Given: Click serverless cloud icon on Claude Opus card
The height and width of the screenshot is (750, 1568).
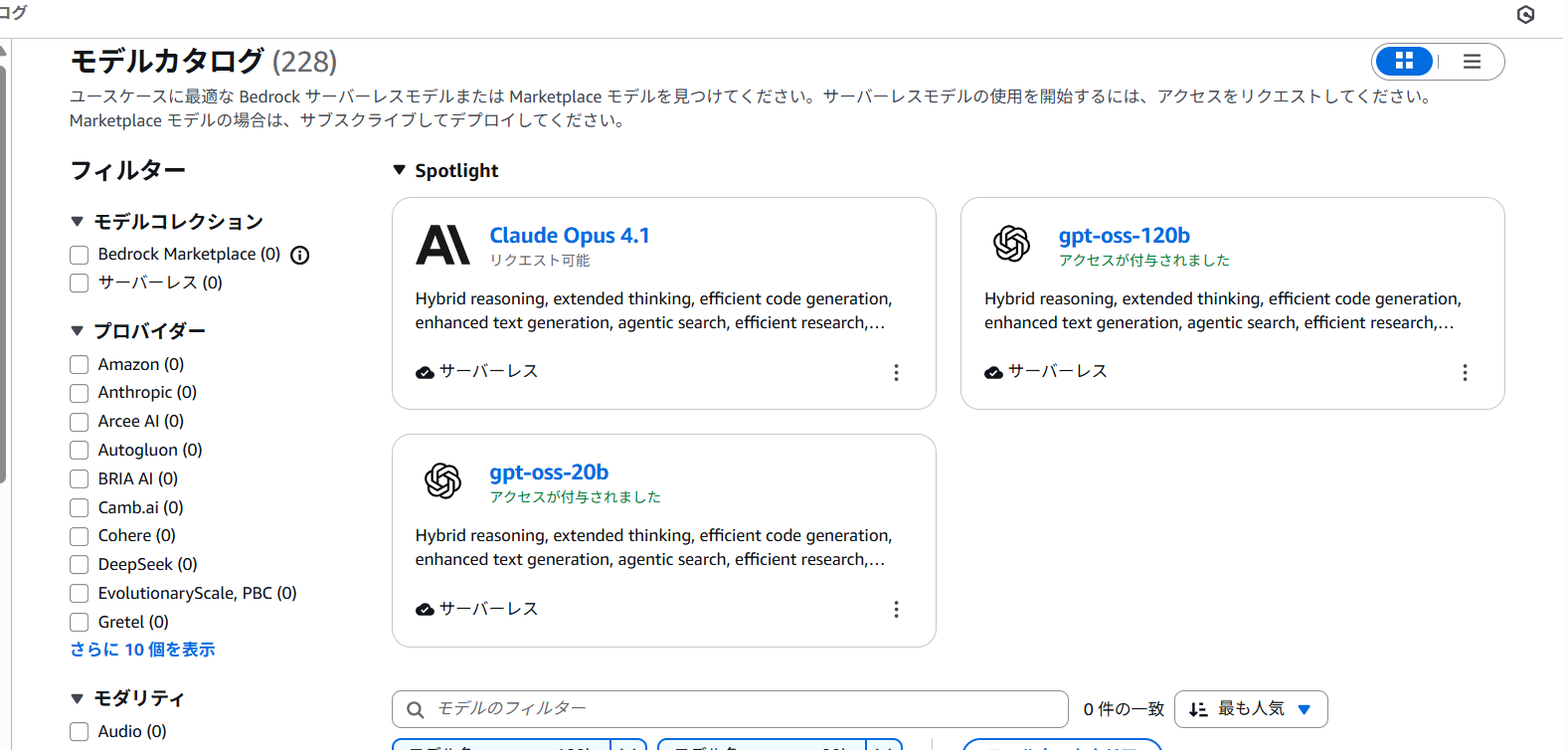Looking at the screenshot, I should click(x=425, y=372).
